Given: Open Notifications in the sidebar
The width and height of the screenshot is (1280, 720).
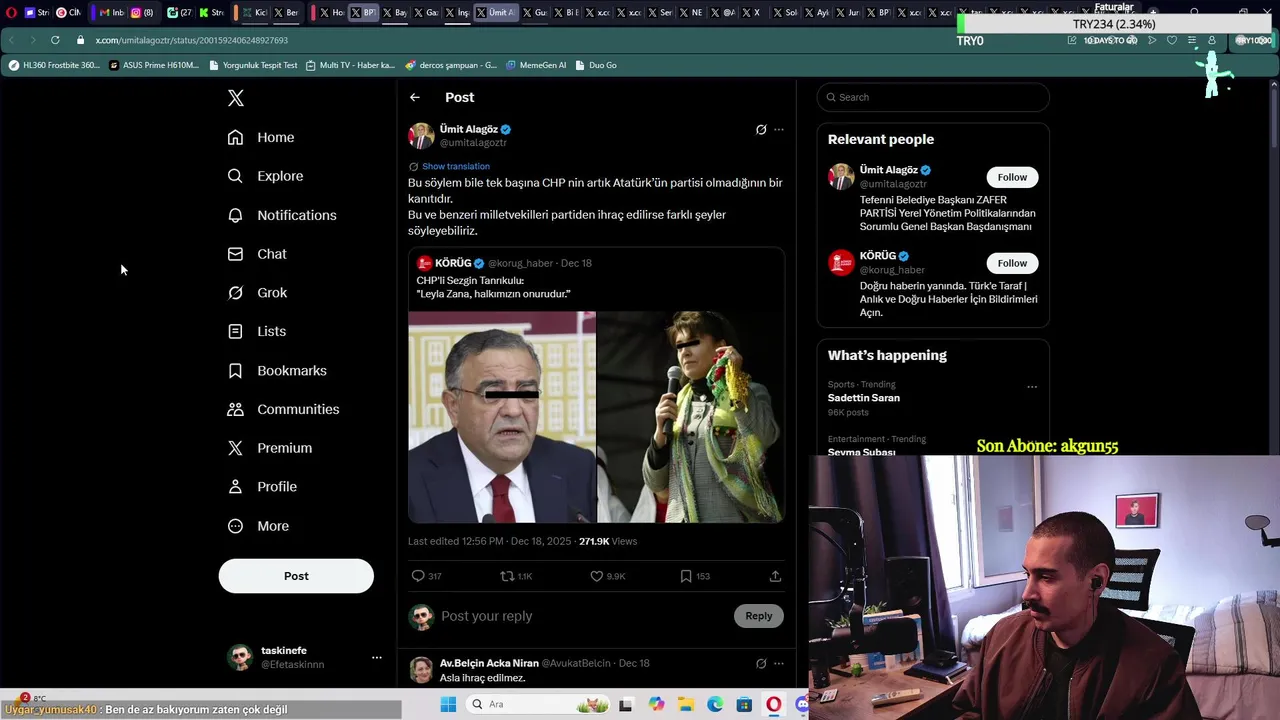Looking at the screenshot, I should [x=282, y=215].
